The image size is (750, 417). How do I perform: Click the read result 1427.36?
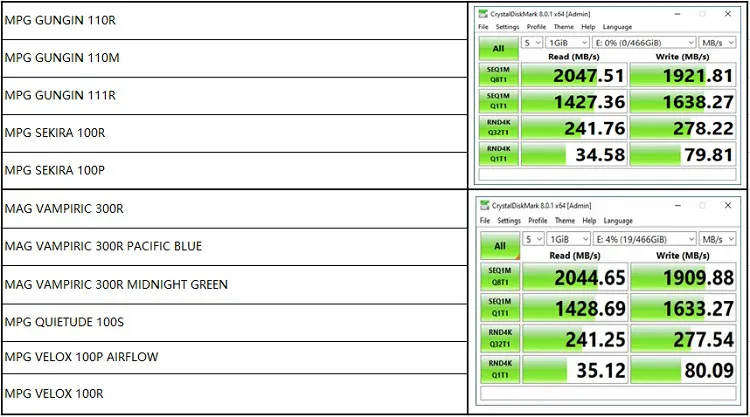tap(574, 101)
